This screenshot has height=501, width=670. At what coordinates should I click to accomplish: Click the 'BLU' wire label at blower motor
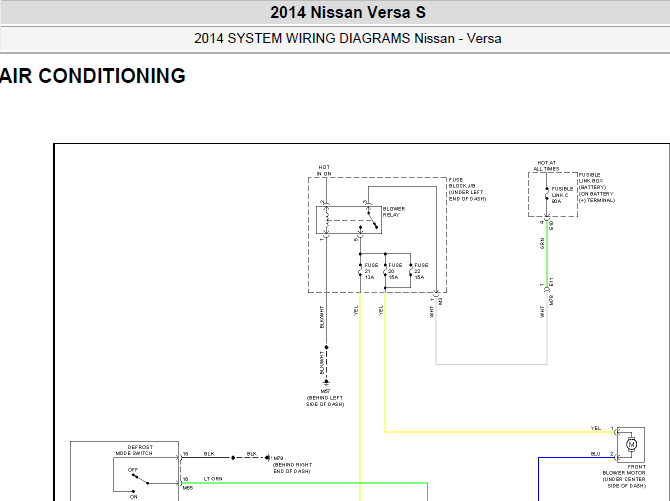[x=596, y=454]
